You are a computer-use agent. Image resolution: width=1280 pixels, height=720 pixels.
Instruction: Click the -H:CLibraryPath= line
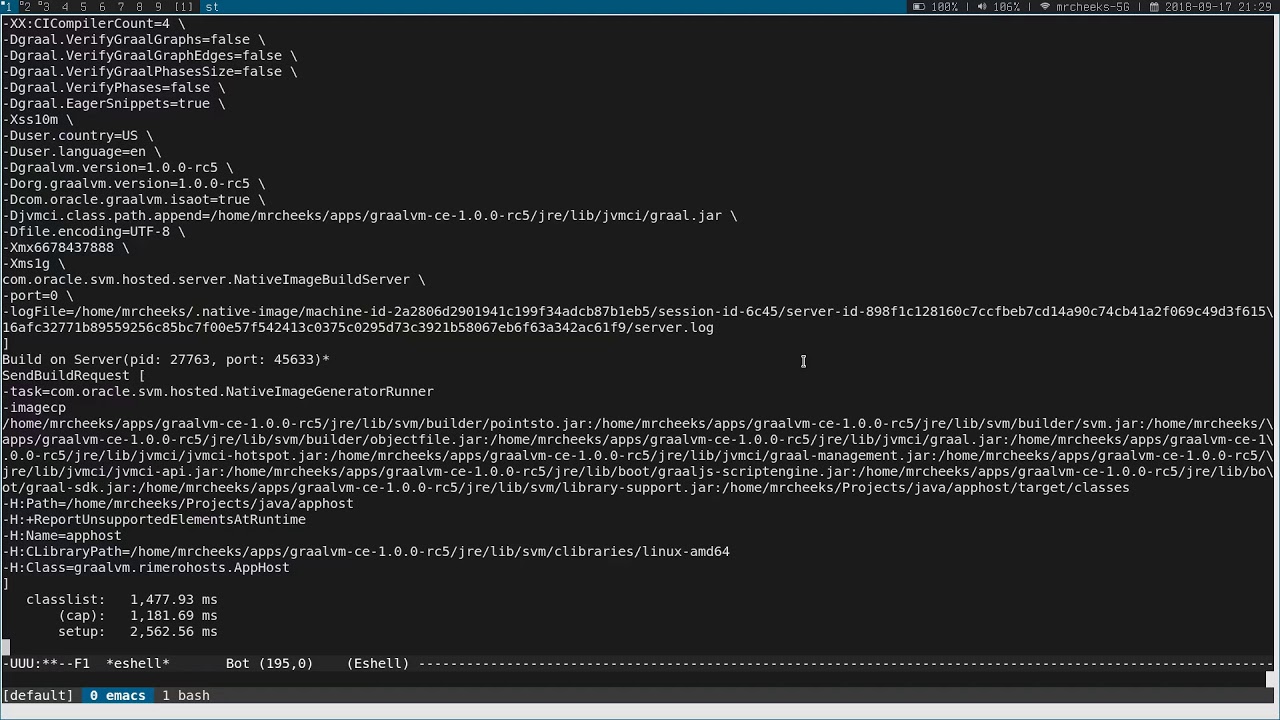pyautogui.click(x=366, y=551)
